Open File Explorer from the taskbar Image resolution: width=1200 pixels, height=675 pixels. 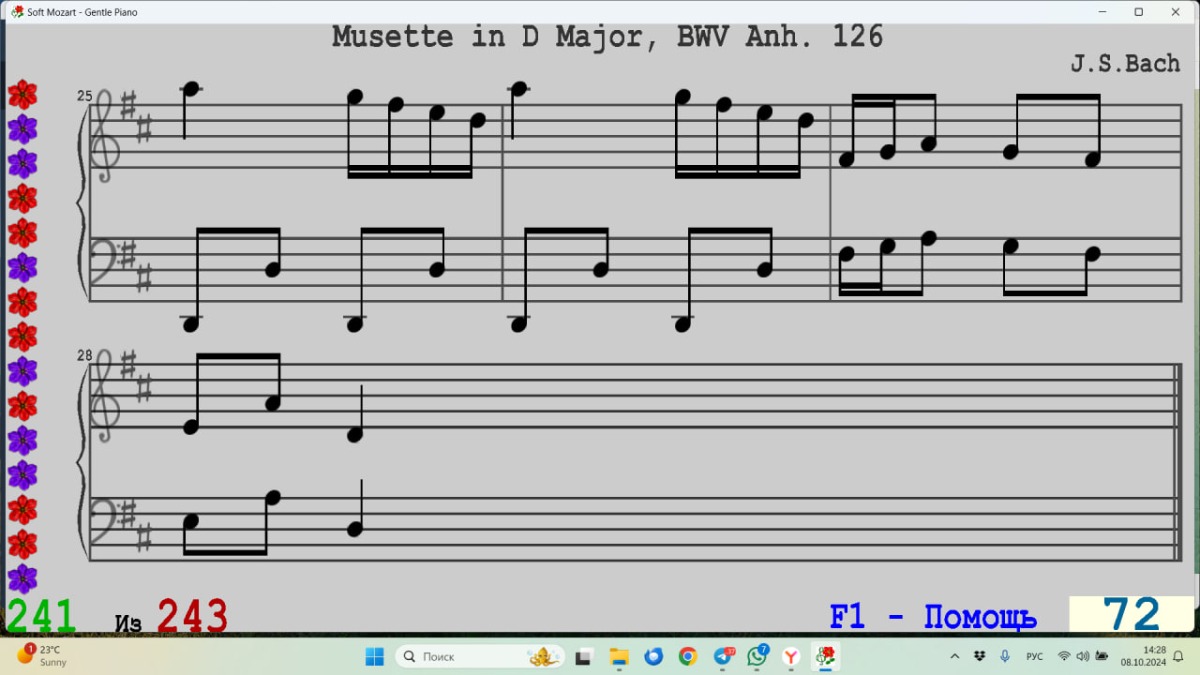click(619, 657)
